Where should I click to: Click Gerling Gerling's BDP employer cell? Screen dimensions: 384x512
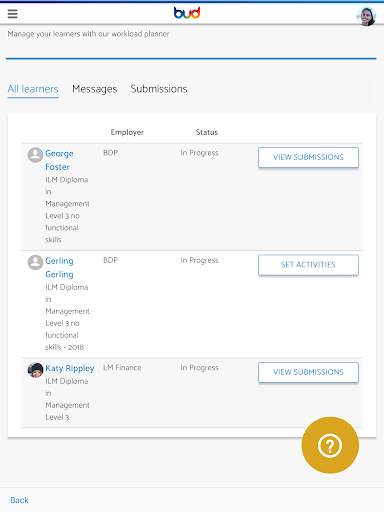tap(111, 260)
